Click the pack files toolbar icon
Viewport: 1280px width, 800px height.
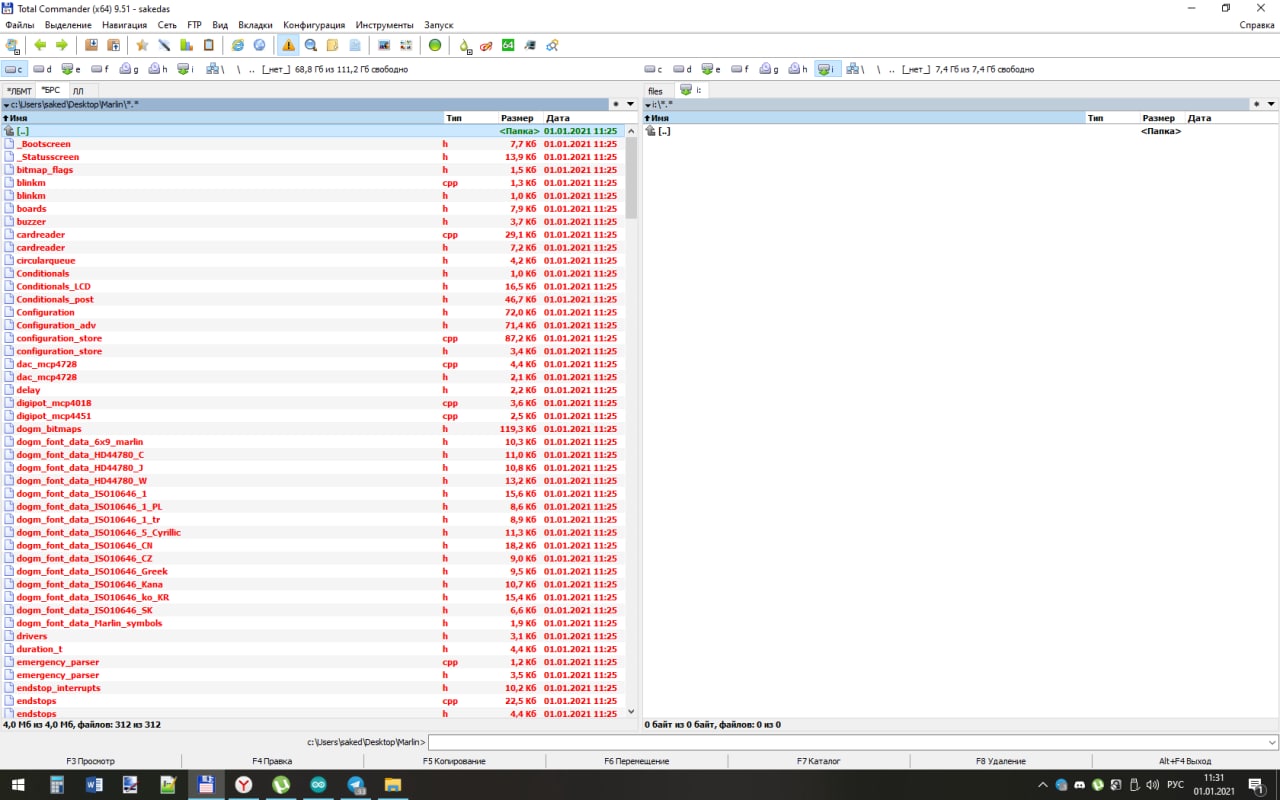(91, 45)
